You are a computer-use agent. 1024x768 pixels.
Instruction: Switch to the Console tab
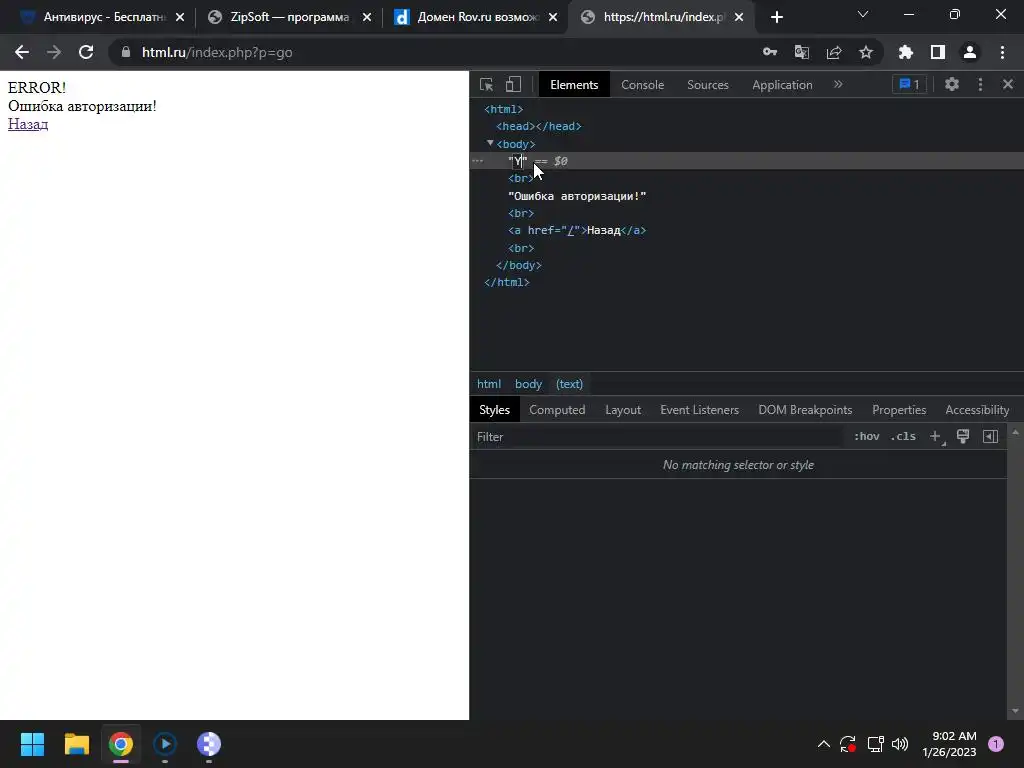coord(643,85)
